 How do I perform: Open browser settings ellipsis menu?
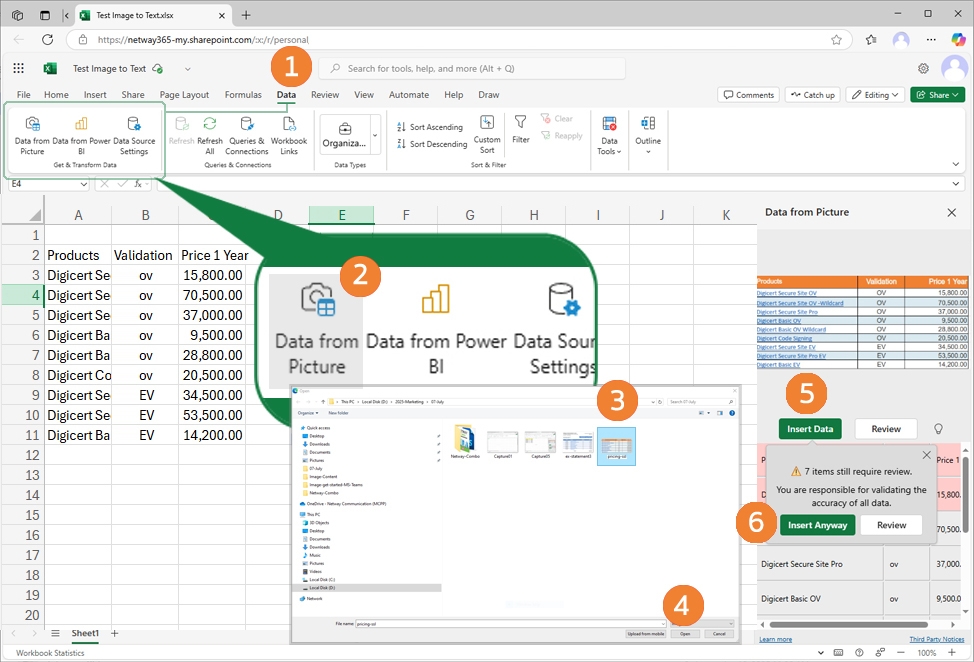[x=931, y=40]
